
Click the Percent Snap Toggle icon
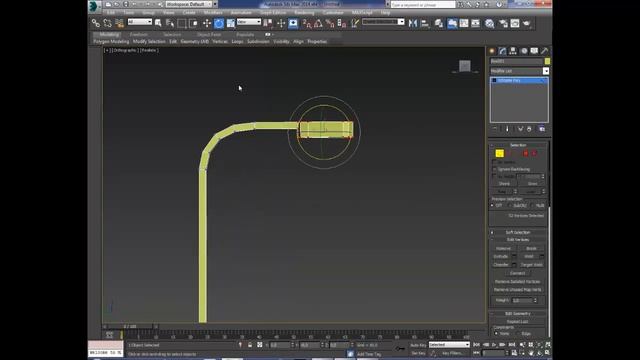click(x=330, y=23)
